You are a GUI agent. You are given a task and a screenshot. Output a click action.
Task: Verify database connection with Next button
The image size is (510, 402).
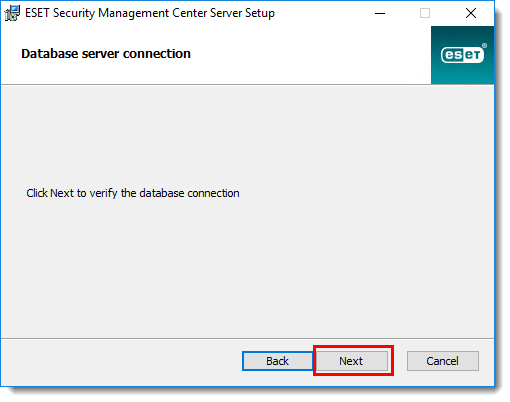pyautogui.click(x=352, y=361)
